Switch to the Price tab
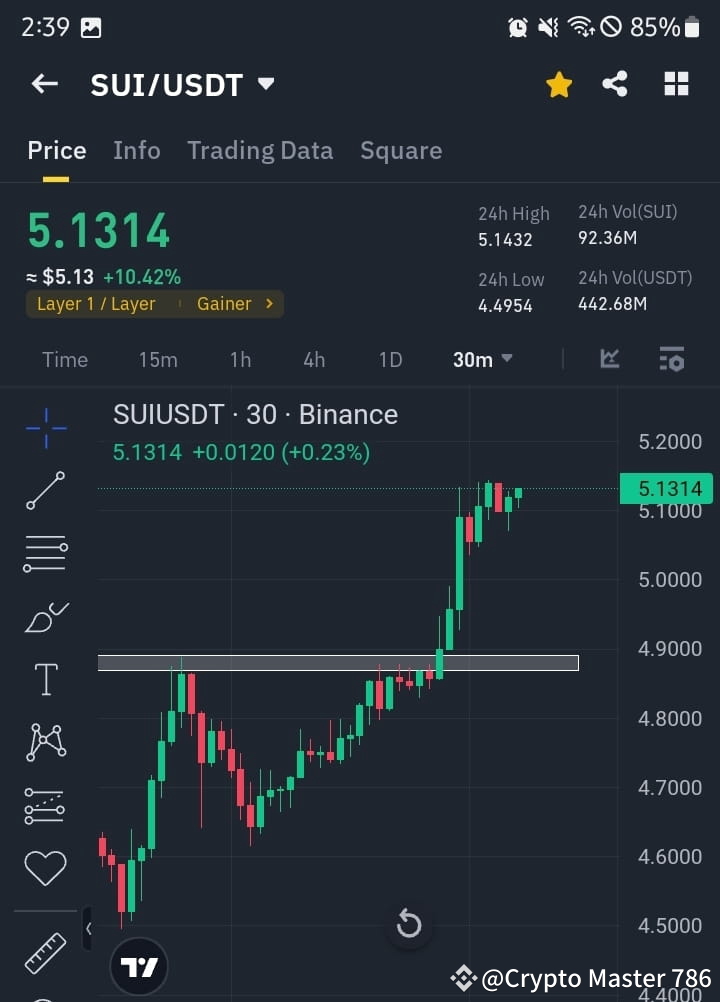Viewport: 720px width, 1002px height. (x=57, y=151)
